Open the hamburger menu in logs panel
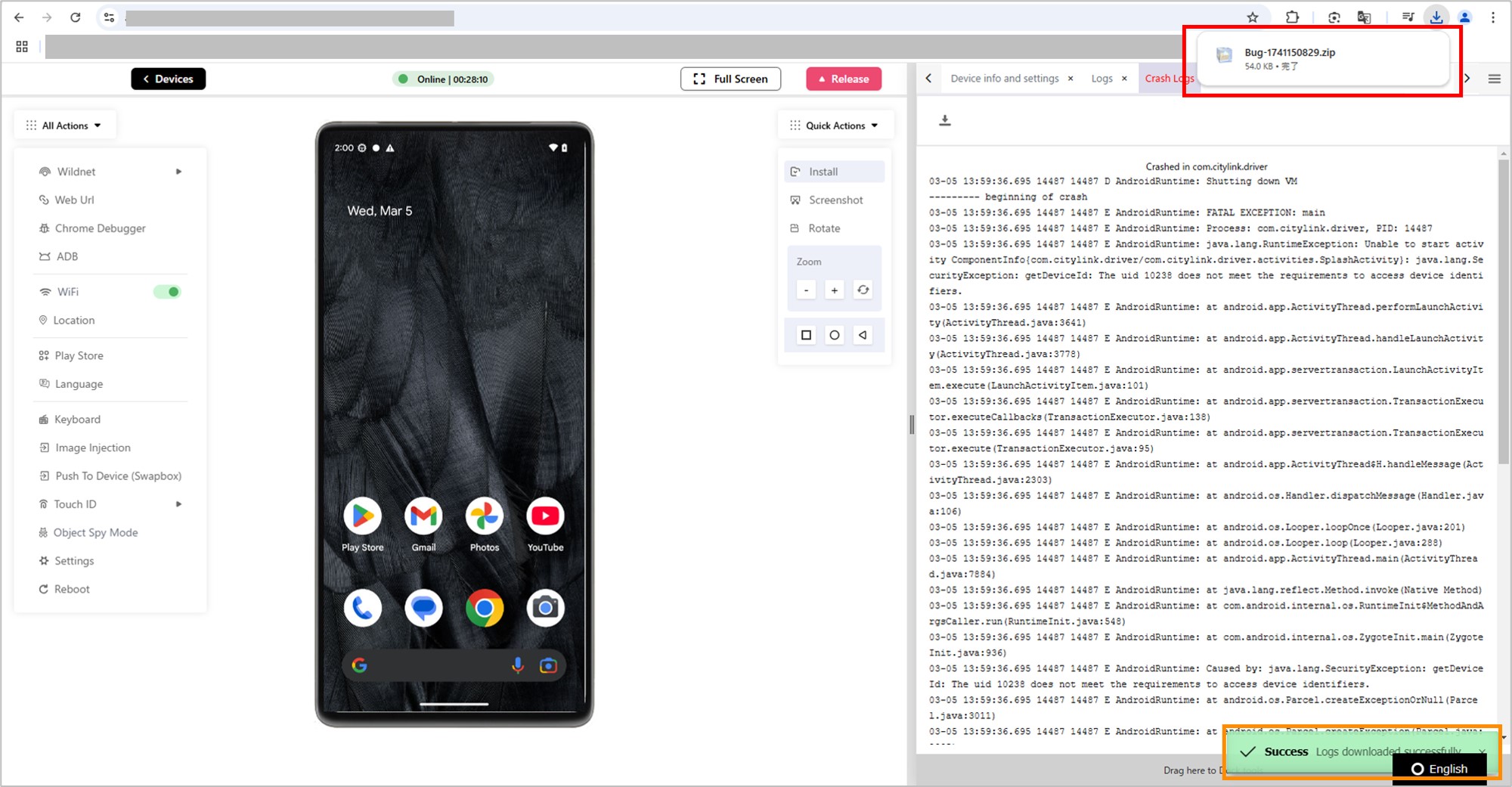Viewport: 1512px width, 787px height. coord(1495,79)
